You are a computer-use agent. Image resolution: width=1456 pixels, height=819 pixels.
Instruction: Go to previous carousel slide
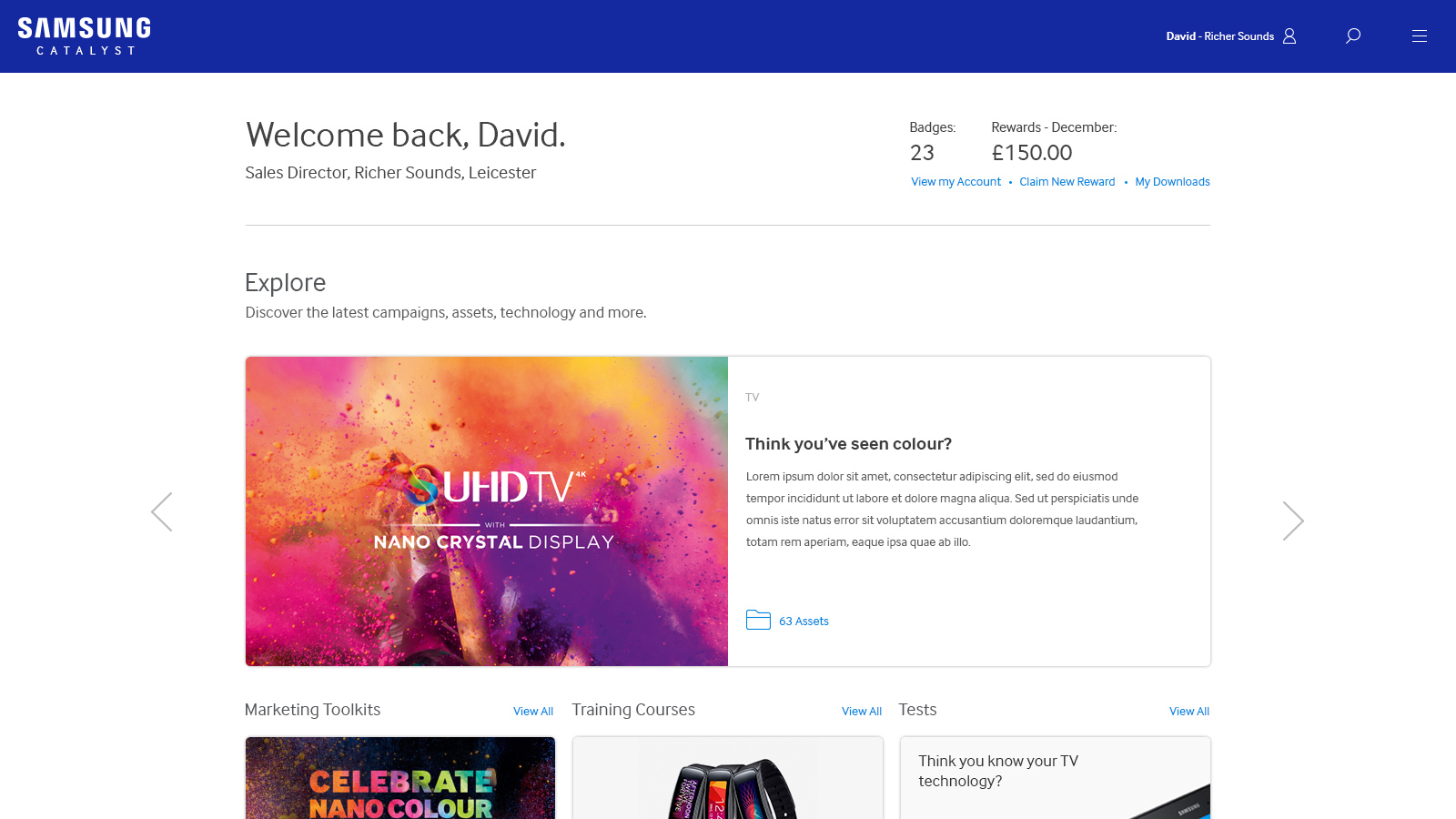point(162,512)
